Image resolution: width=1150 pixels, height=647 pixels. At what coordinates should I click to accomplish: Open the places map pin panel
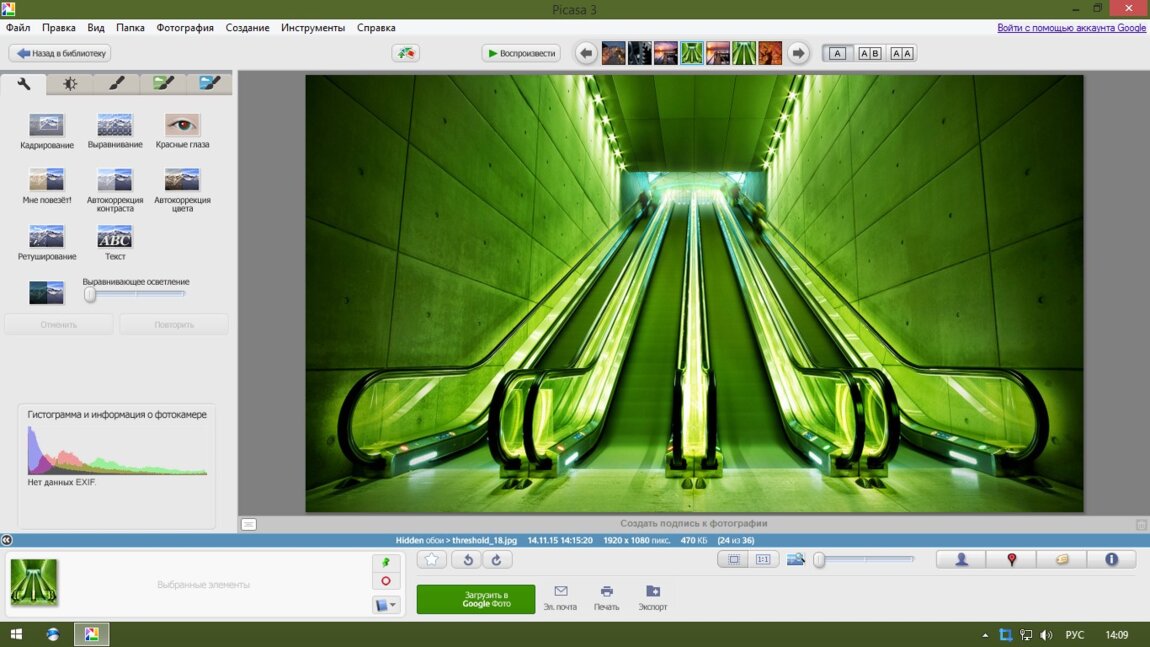[x=1011, y=560]
